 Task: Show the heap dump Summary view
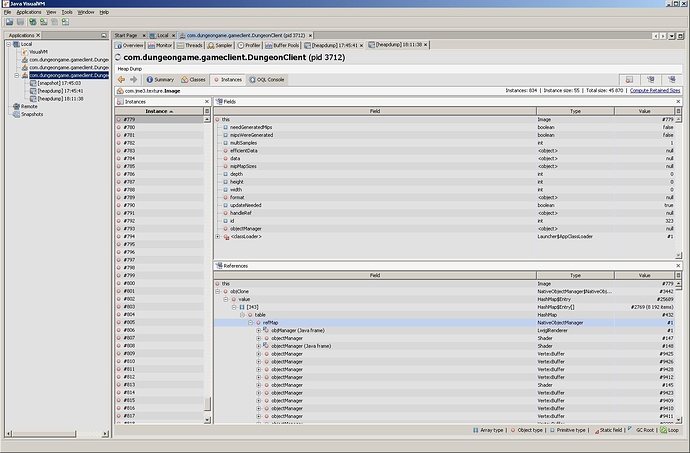[161, 80]
